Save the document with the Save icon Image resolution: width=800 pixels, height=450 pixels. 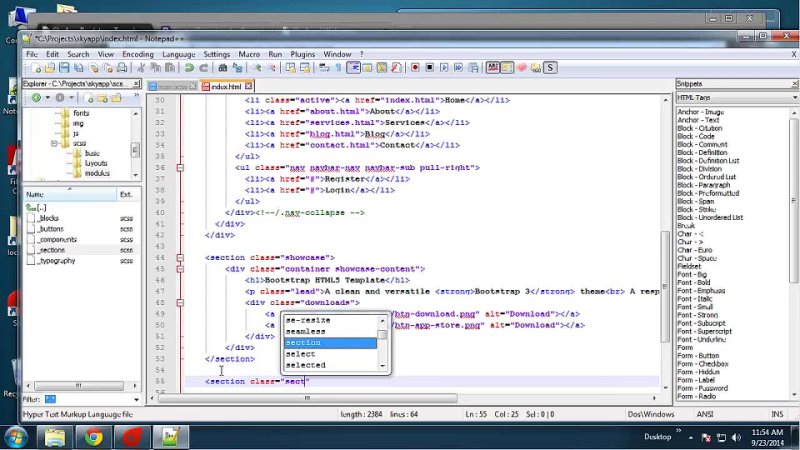(x=64, y=68)
